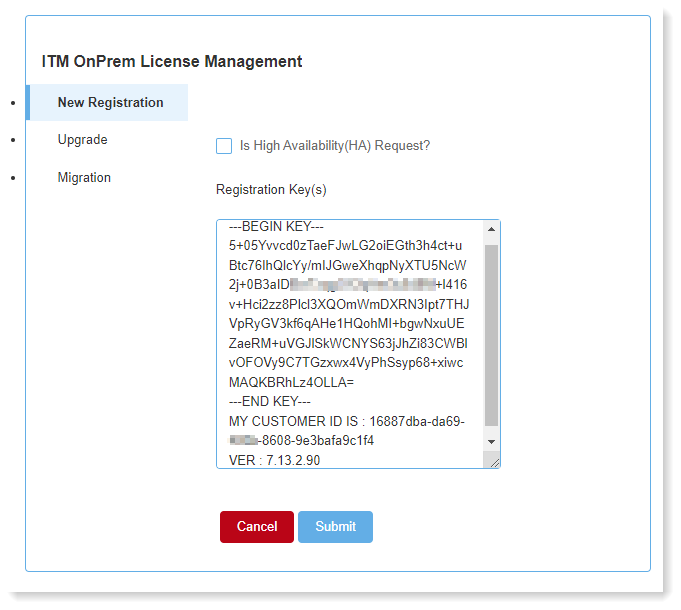Click the up arrow of the key textarea scrollbar
This screenshot has height=610, width=681.
[x=491, y=229]
